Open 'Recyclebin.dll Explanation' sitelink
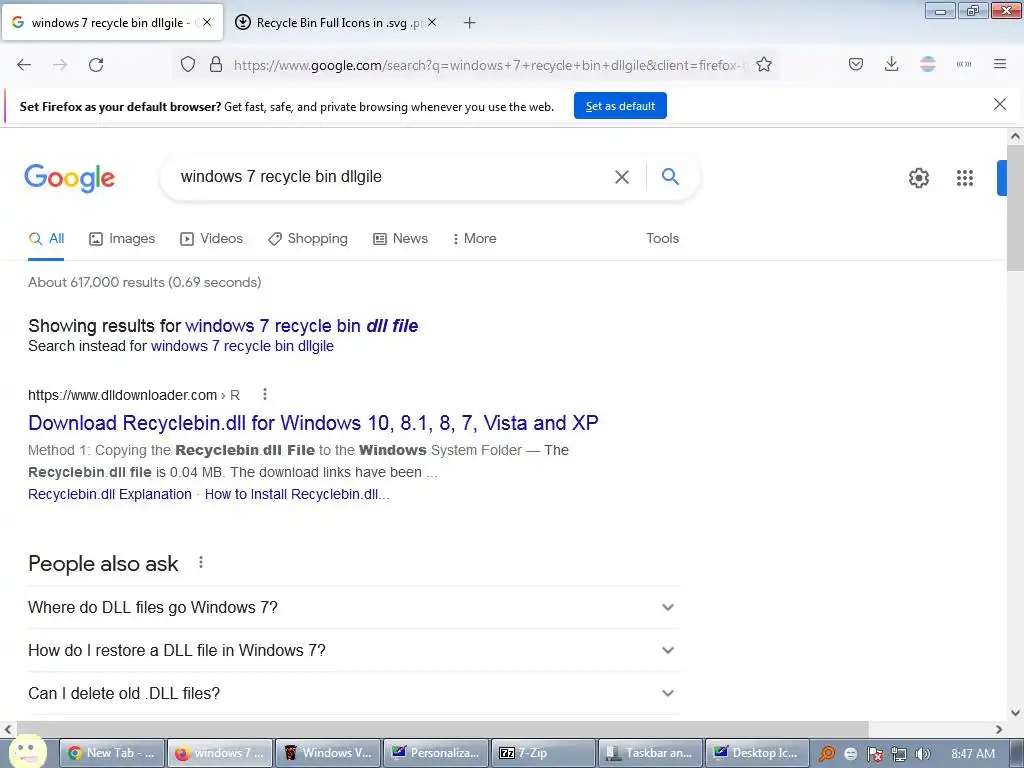 [110, 494]
